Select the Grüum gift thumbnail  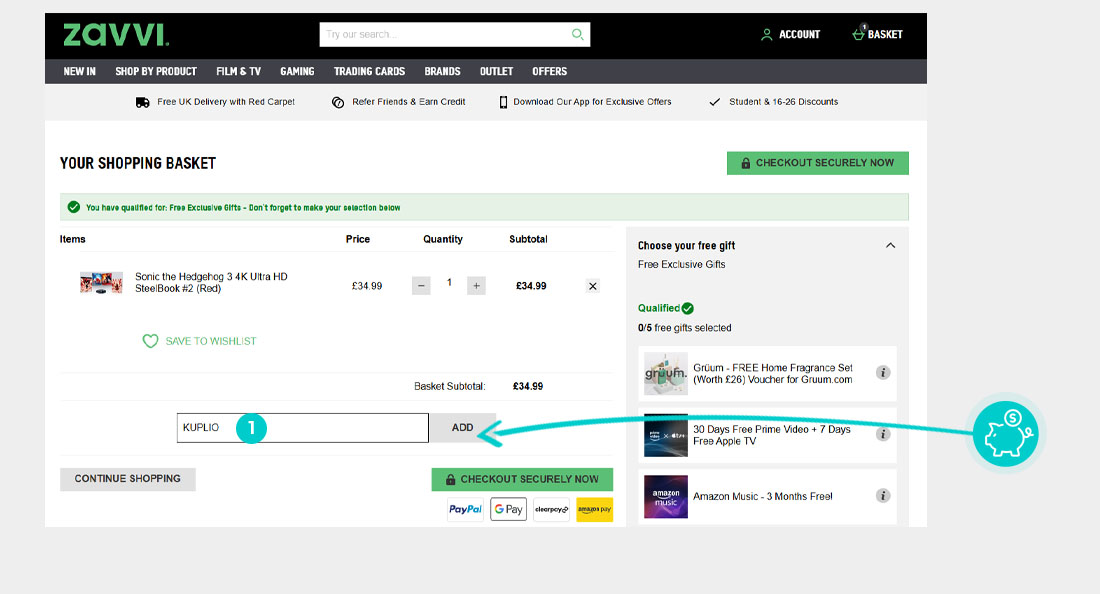pos(666,374)
